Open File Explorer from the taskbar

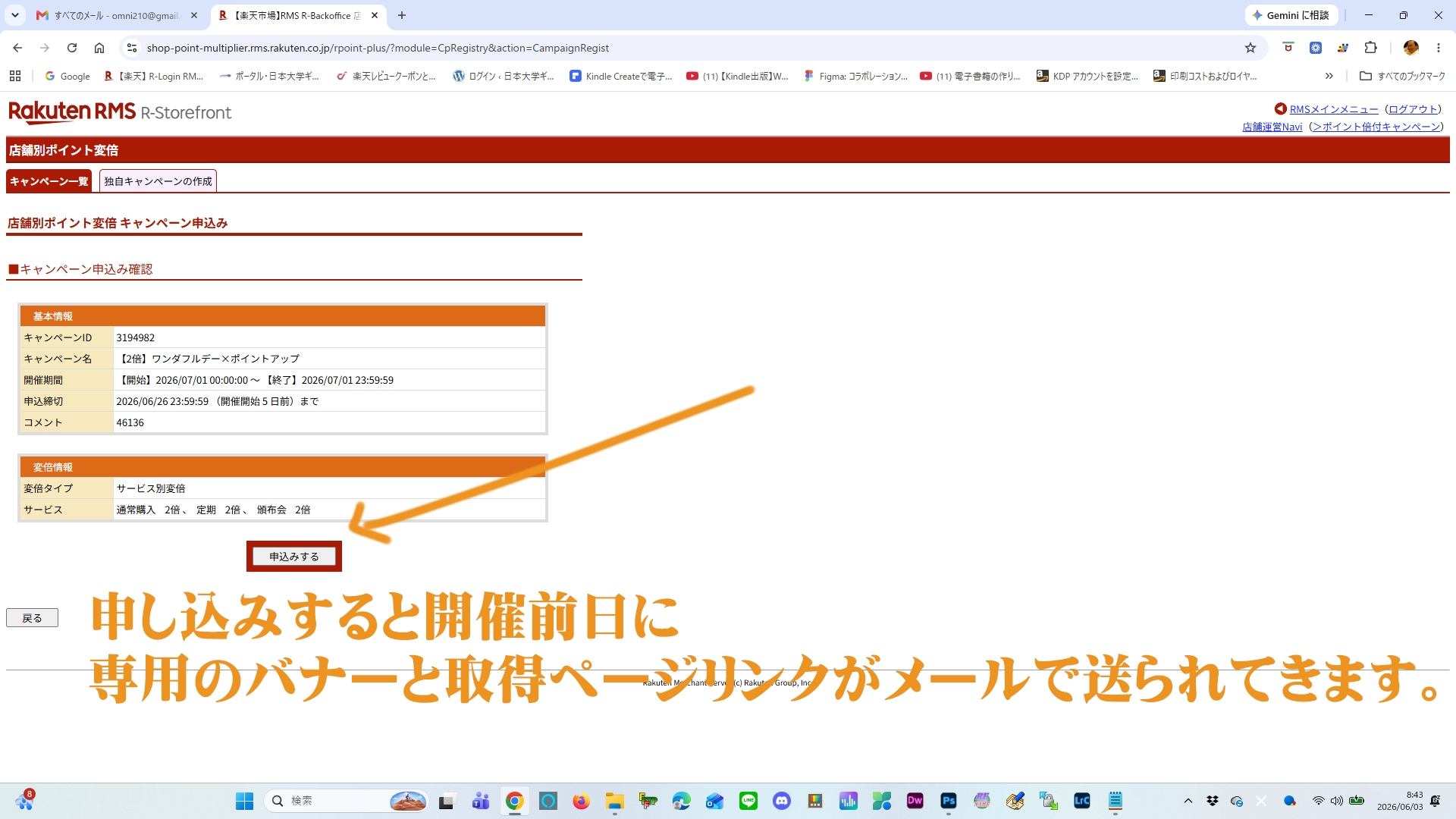click(614, 801)
